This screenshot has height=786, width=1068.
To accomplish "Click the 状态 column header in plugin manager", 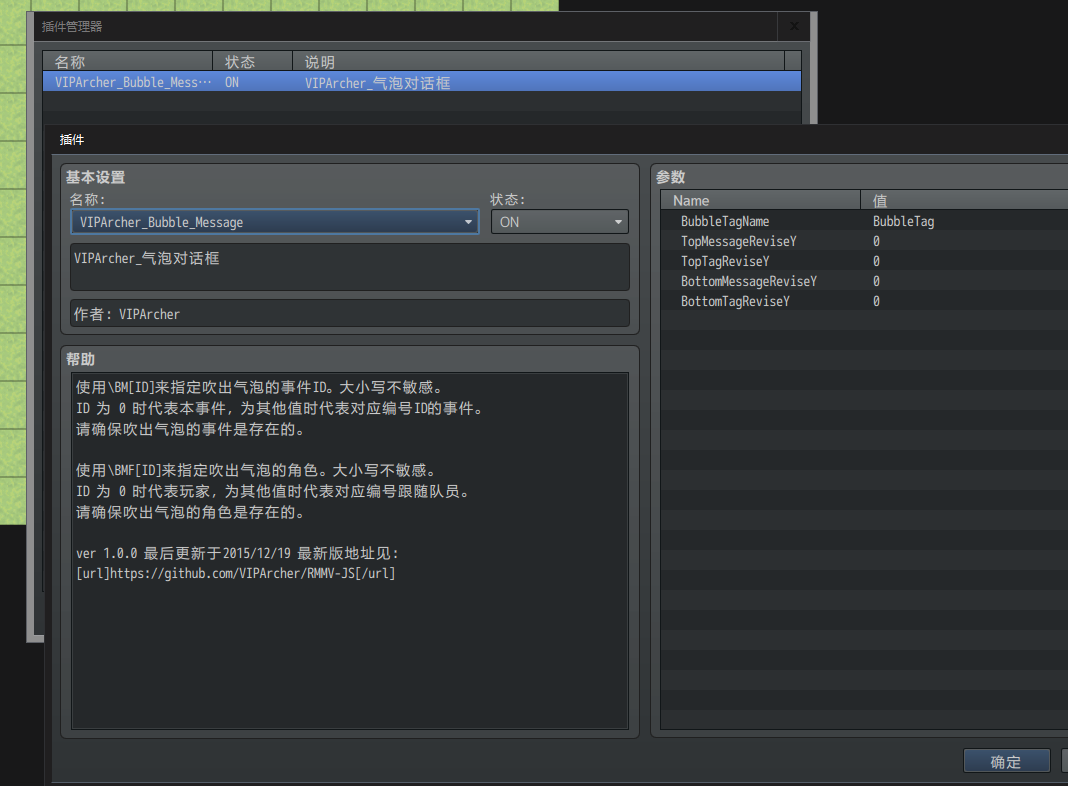I will click(252, 61).
